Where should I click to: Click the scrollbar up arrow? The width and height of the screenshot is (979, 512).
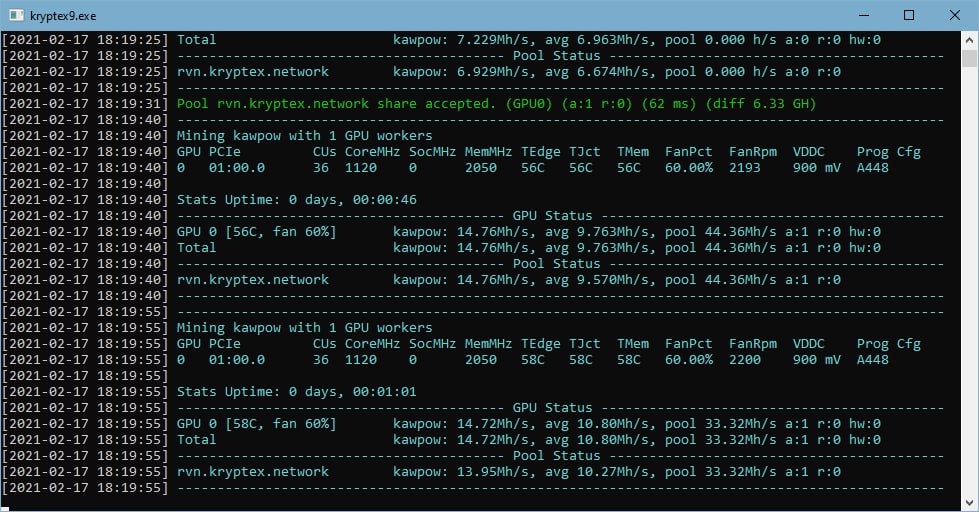(x=969, y=41)
